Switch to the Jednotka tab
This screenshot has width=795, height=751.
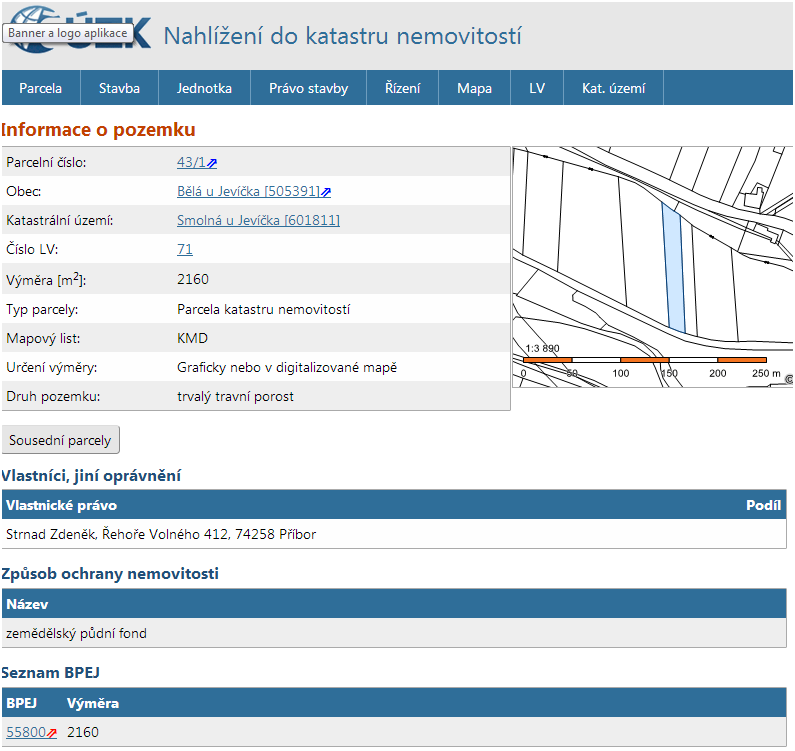click(x=204, y=88)
